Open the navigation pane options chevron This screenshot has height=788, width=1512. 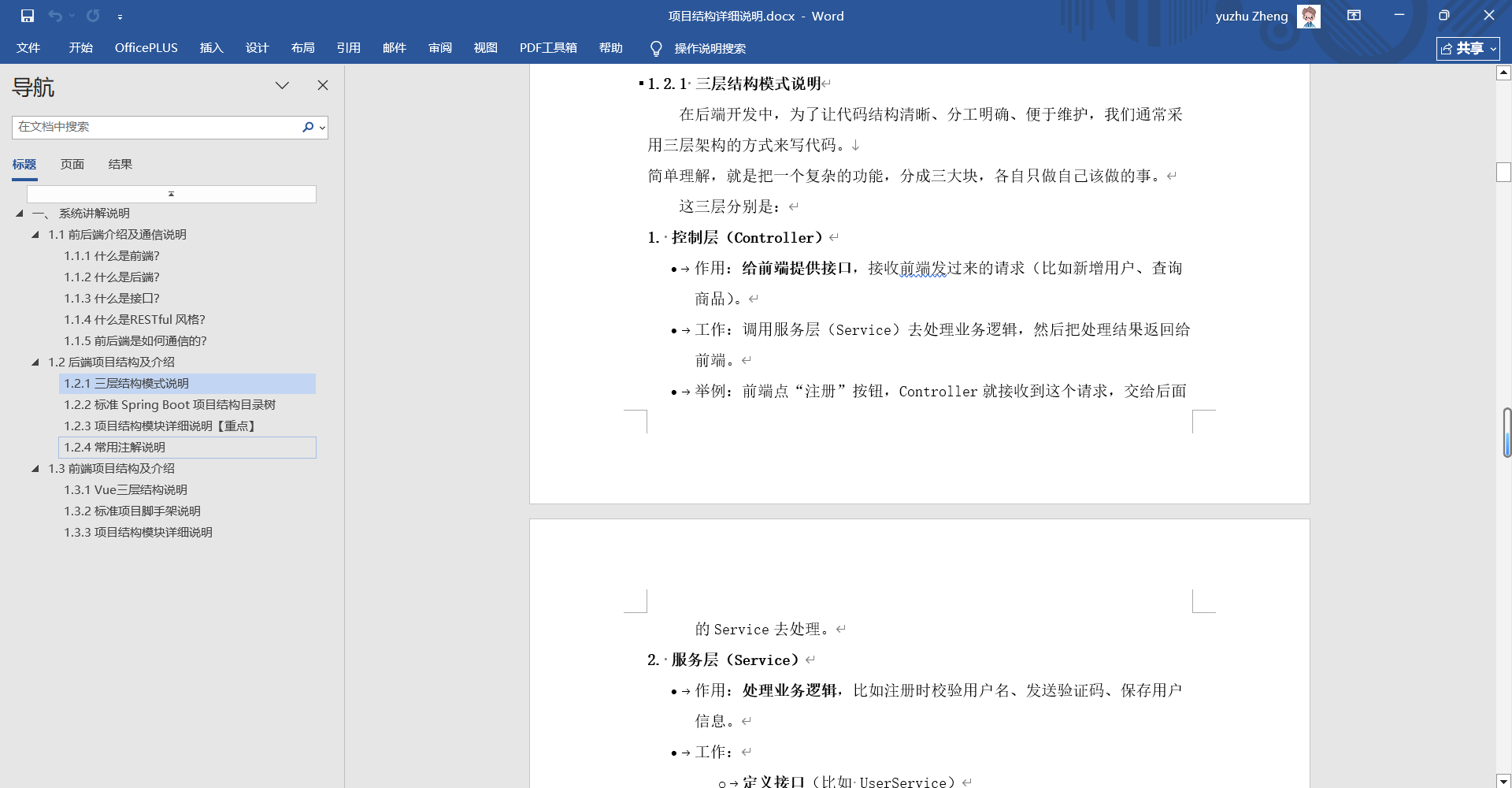click(282, 85)
